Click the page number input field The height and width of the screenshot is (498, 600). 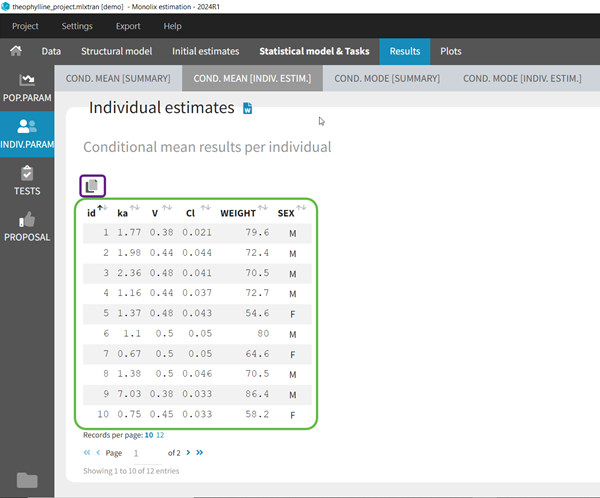click(x=147, y=454)
